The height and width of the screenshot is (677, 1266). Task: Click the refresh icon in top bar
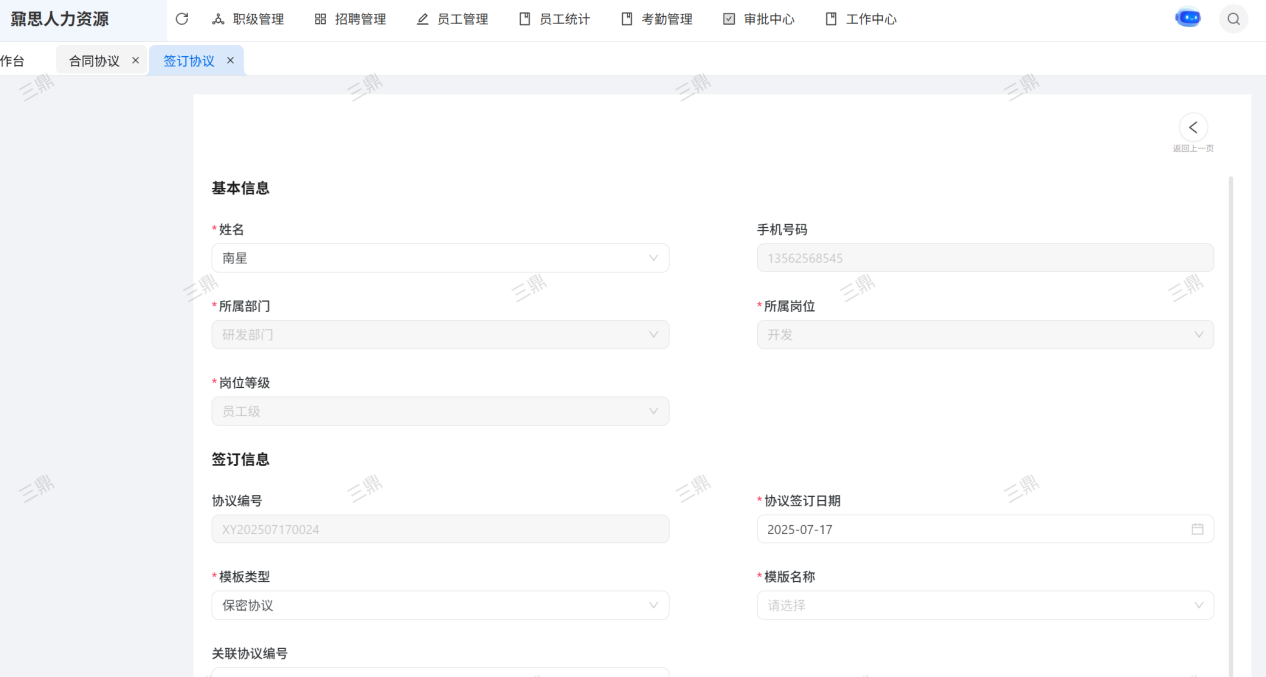click(x=181, y=19)
